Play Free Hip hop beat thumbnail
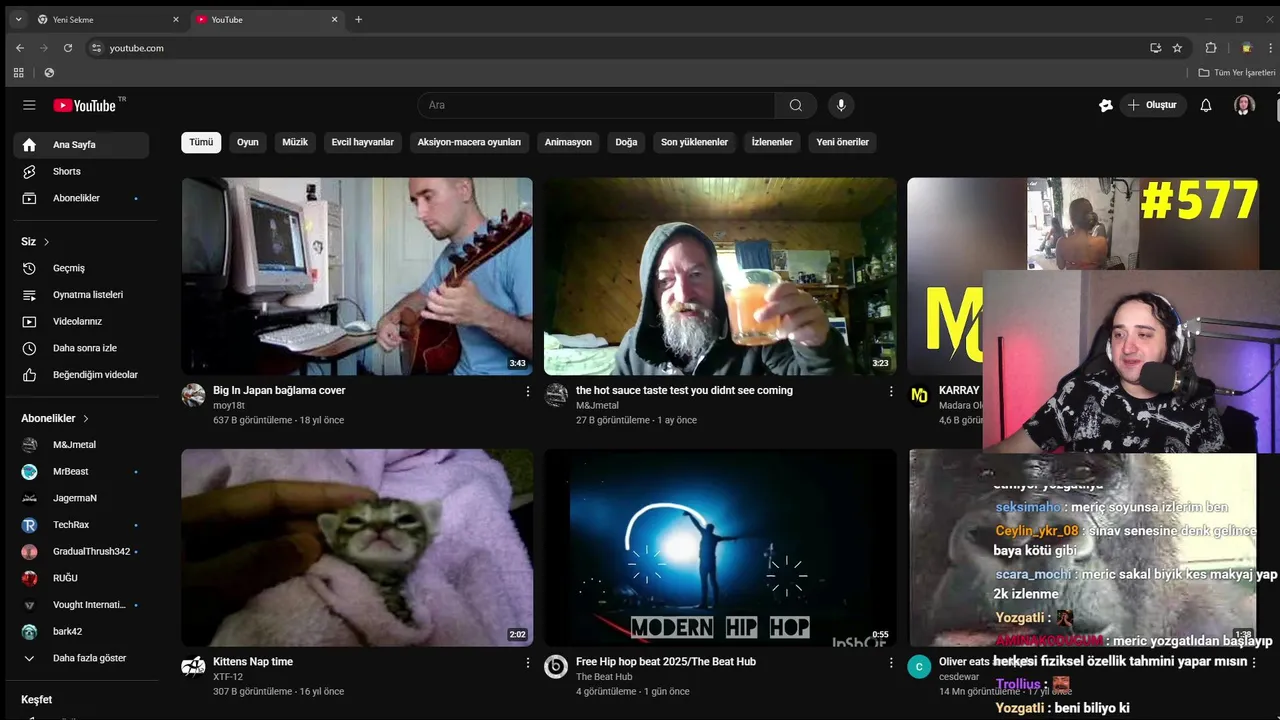 click(x=720, y=547)
